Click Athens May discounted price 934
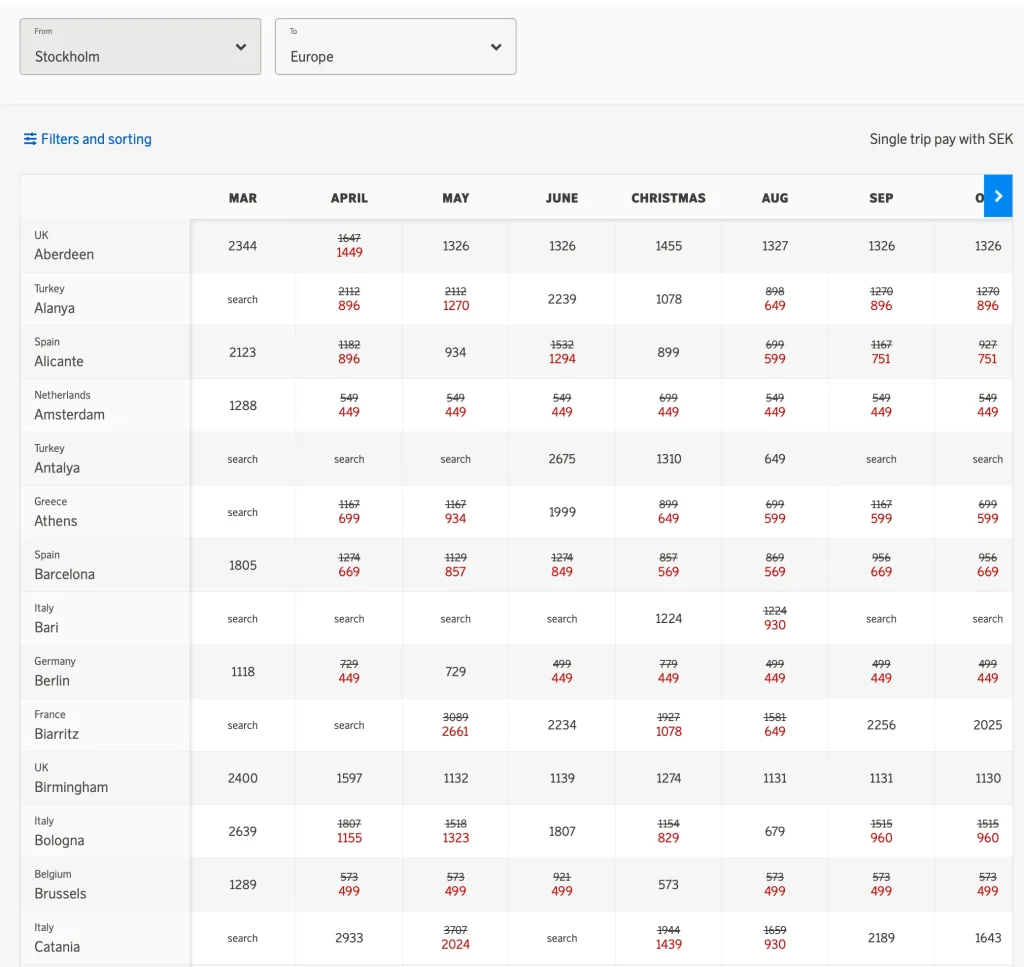This screenshot has height=967, width=1024. click(x=456, y=518)
